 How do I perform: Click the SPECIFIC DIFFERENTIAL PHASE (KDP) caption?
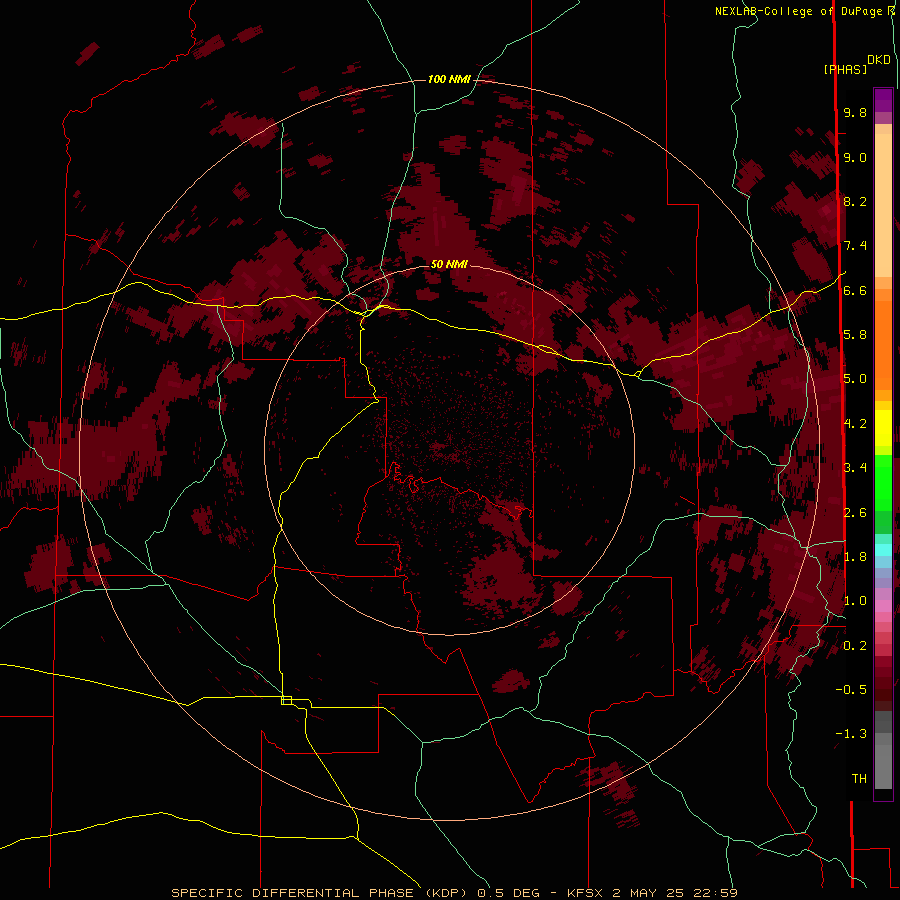pyautogui.click(x=320, y=893)
